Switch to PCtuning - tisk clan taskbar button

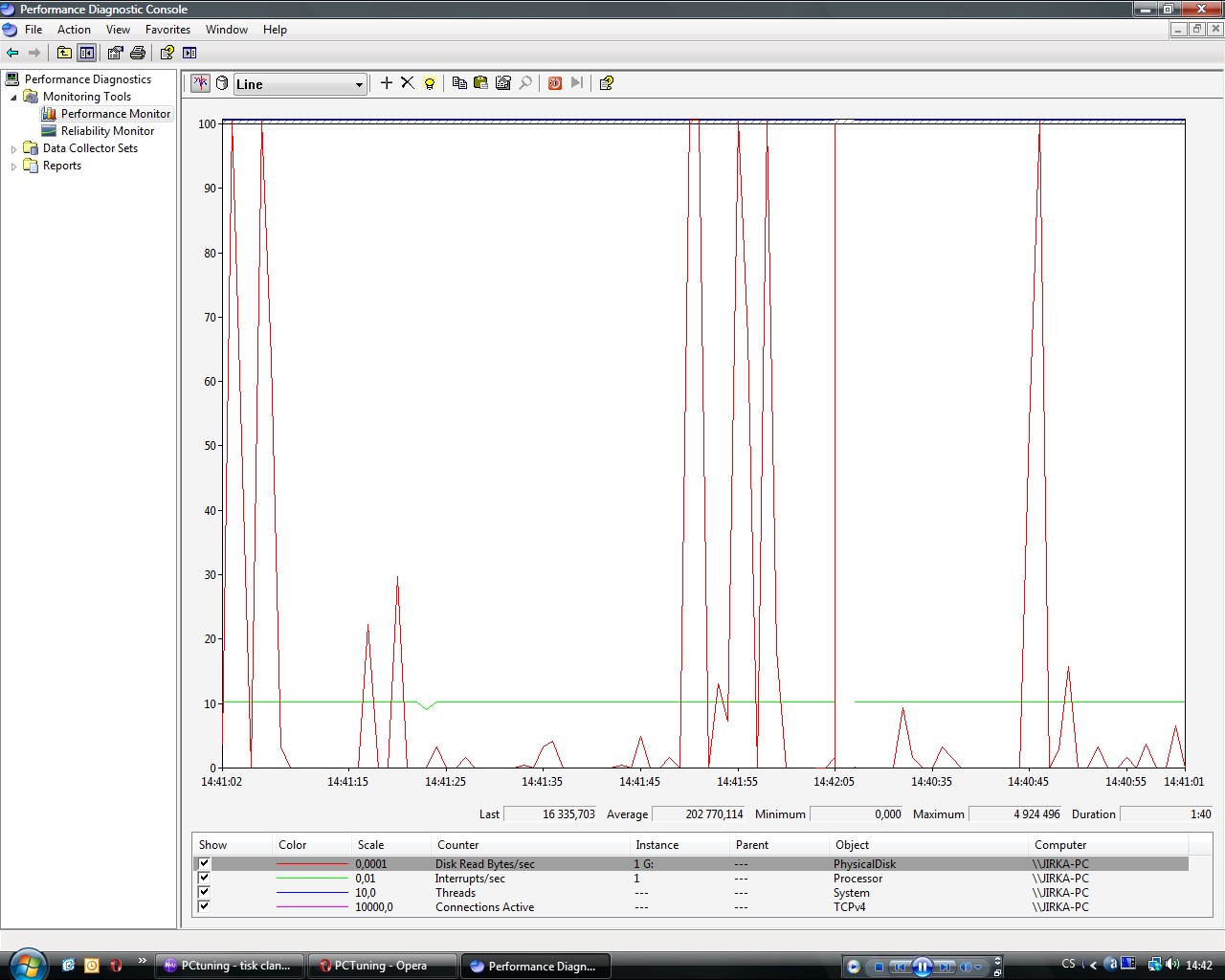coord(230,966)
